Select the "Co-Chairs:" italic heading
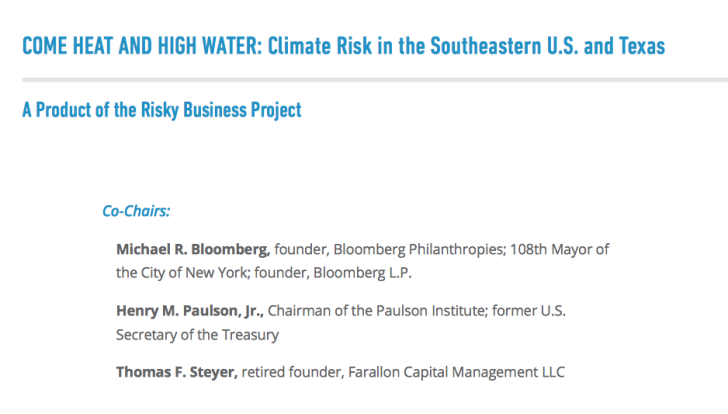728x414 pixels. (136, 211)
